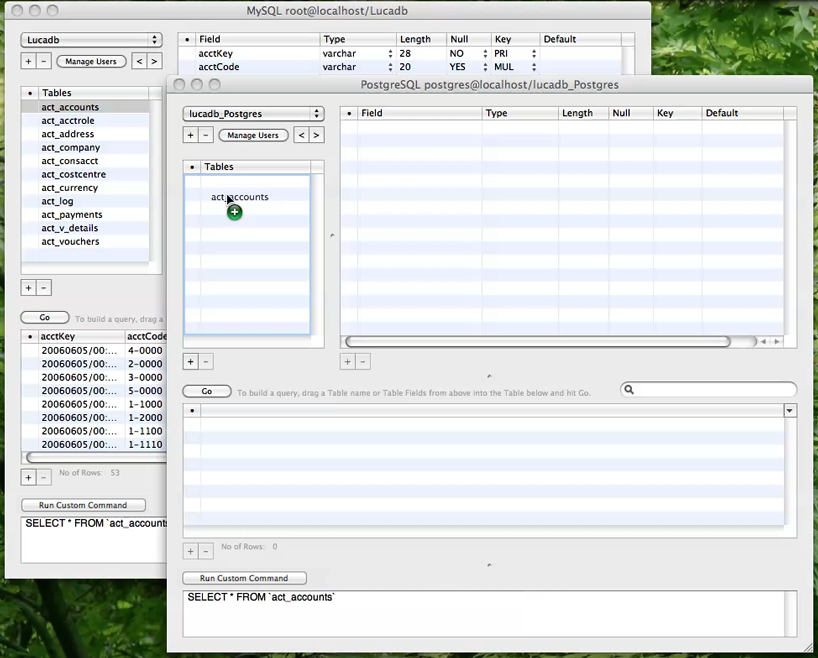Click the remove database minus button in PostgreSQL window
The width and height of the screenshot is (818, 658).
click(205, 135)
